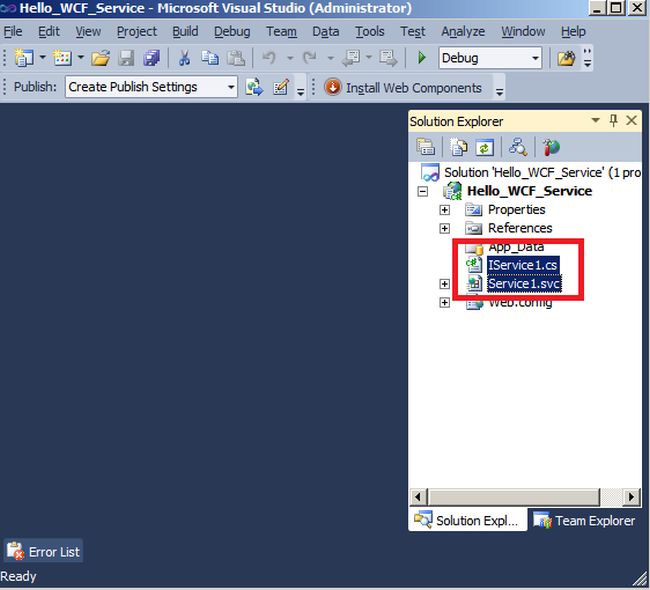Open the Analyze menu
Screen dimensions: 650x590
pos(463,32)
